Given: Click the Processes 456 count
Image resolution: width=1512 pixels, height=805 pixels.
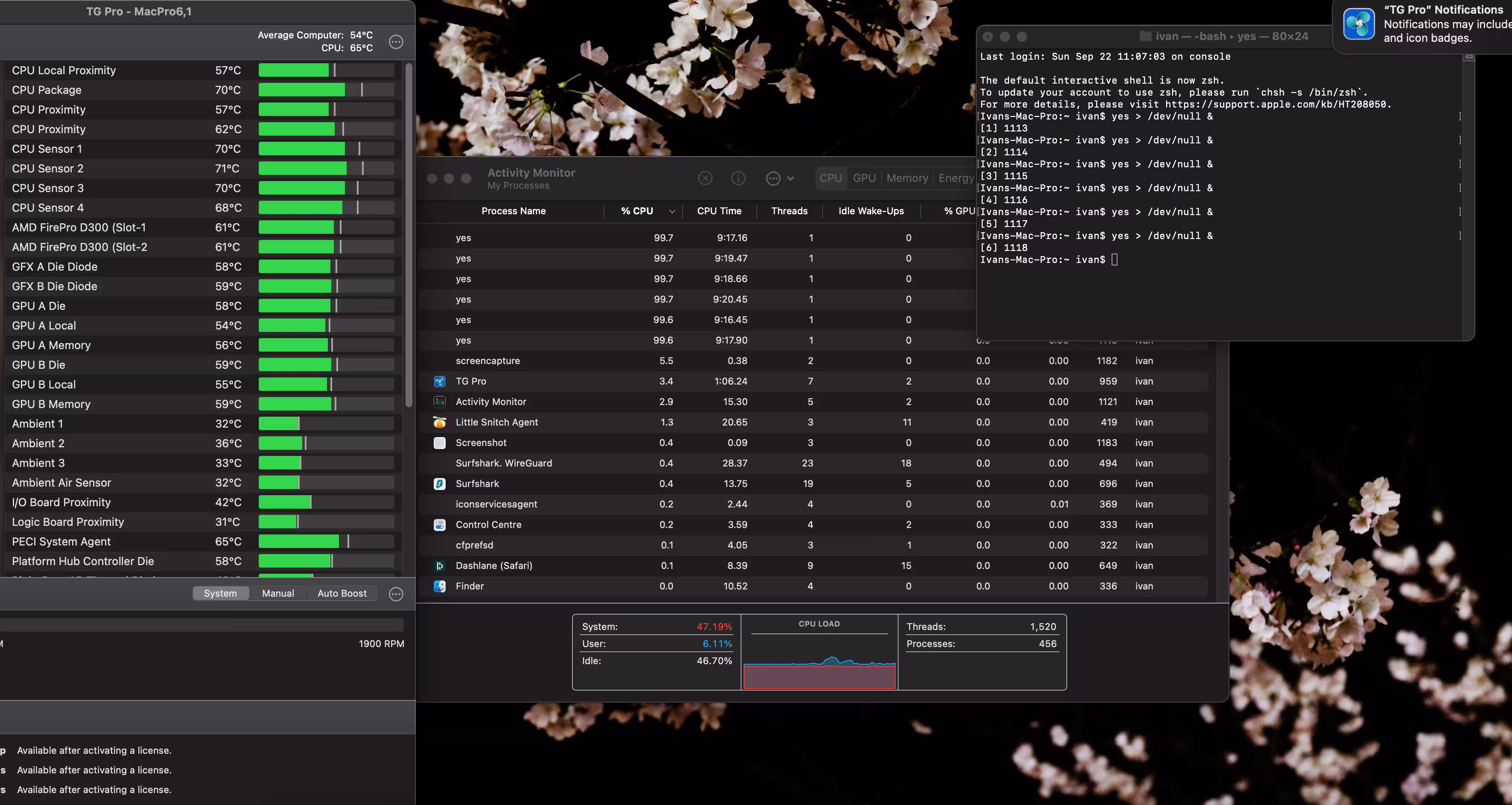Looking at the screenshot, I should (x=1048, y=644).
